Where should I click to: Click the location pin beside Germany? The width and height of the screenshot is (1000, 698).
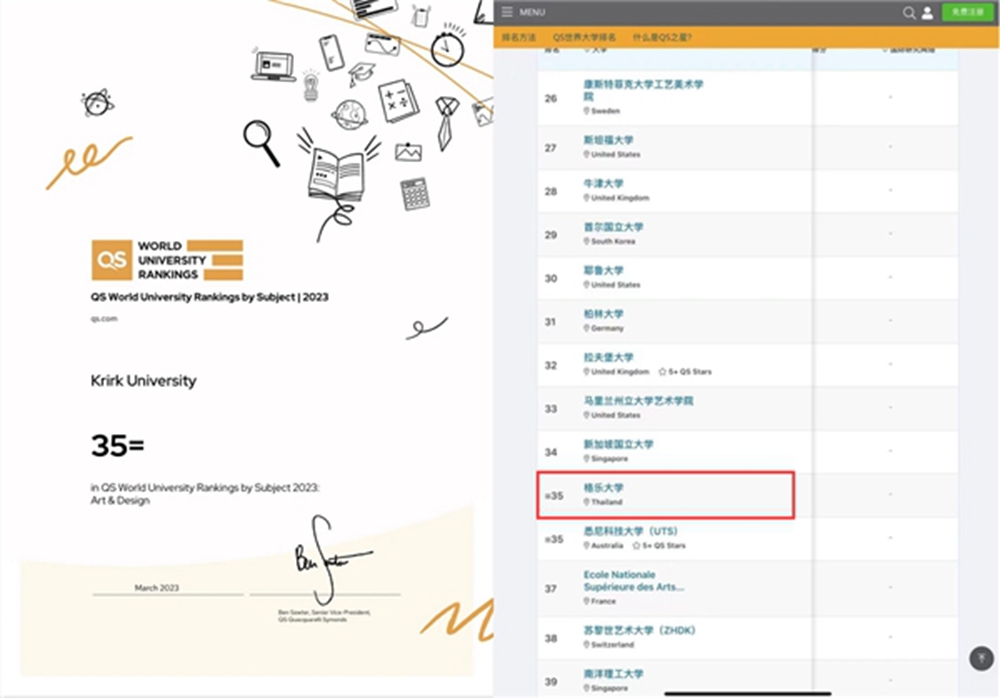click(x=587, y=328)
